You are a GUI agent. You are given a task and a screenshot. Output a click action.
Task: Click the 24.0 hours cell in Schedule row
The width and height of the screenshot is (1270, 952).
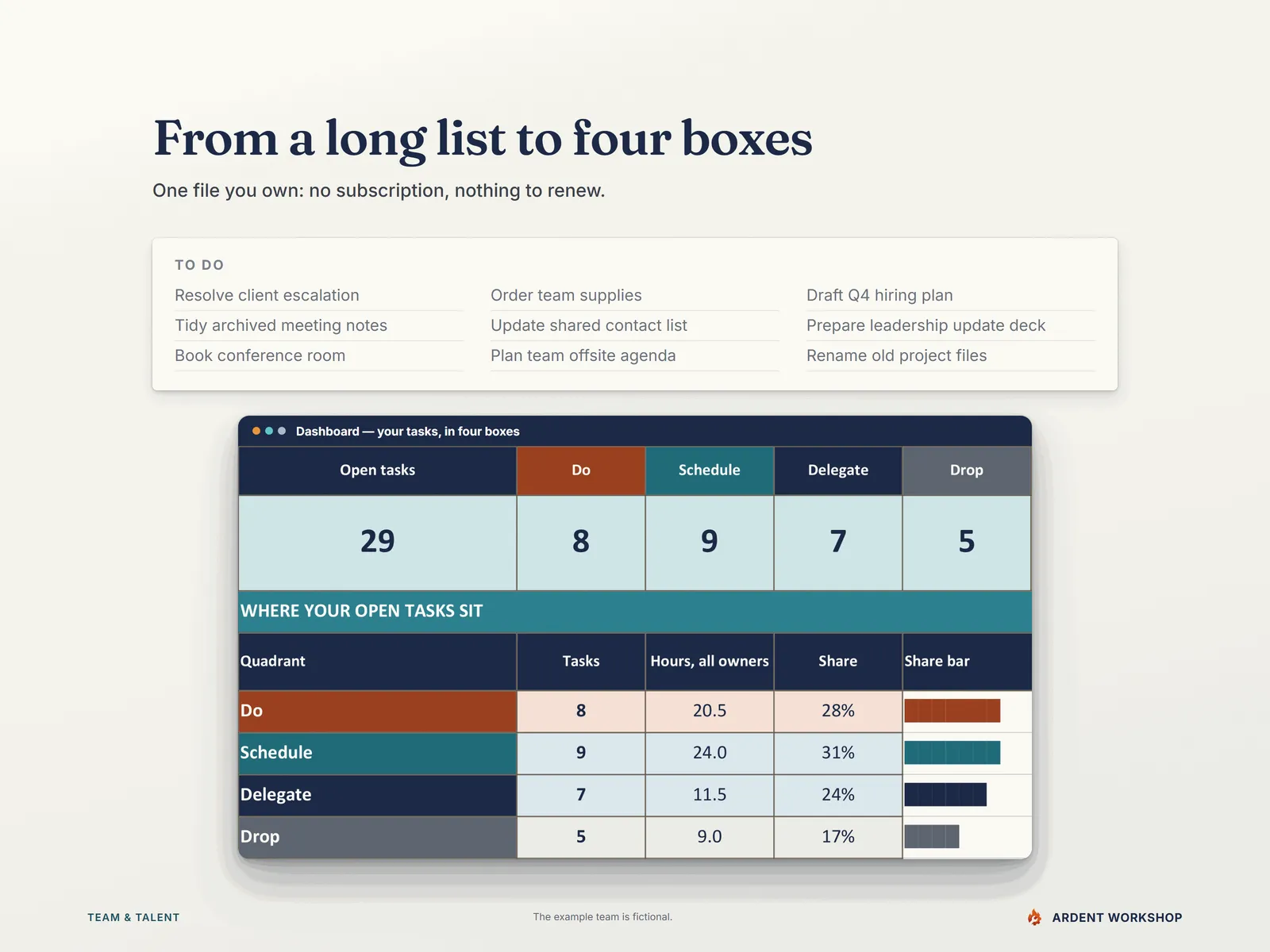(x=710, y=754)
